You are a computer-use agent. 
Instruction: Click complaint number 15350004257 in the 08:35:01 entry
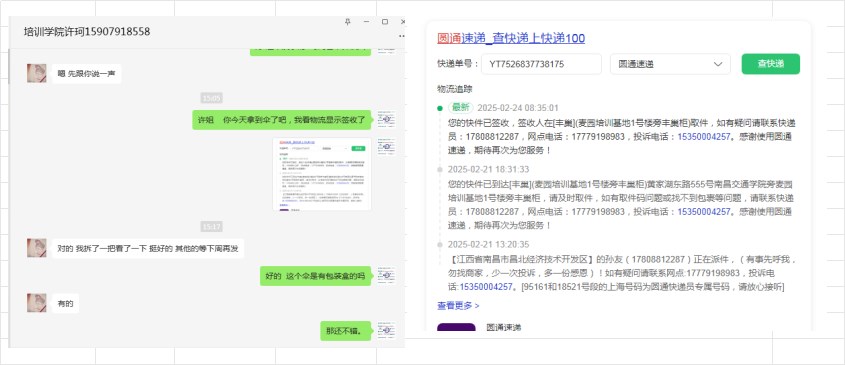pyautogui.click(x=704, y=137)
